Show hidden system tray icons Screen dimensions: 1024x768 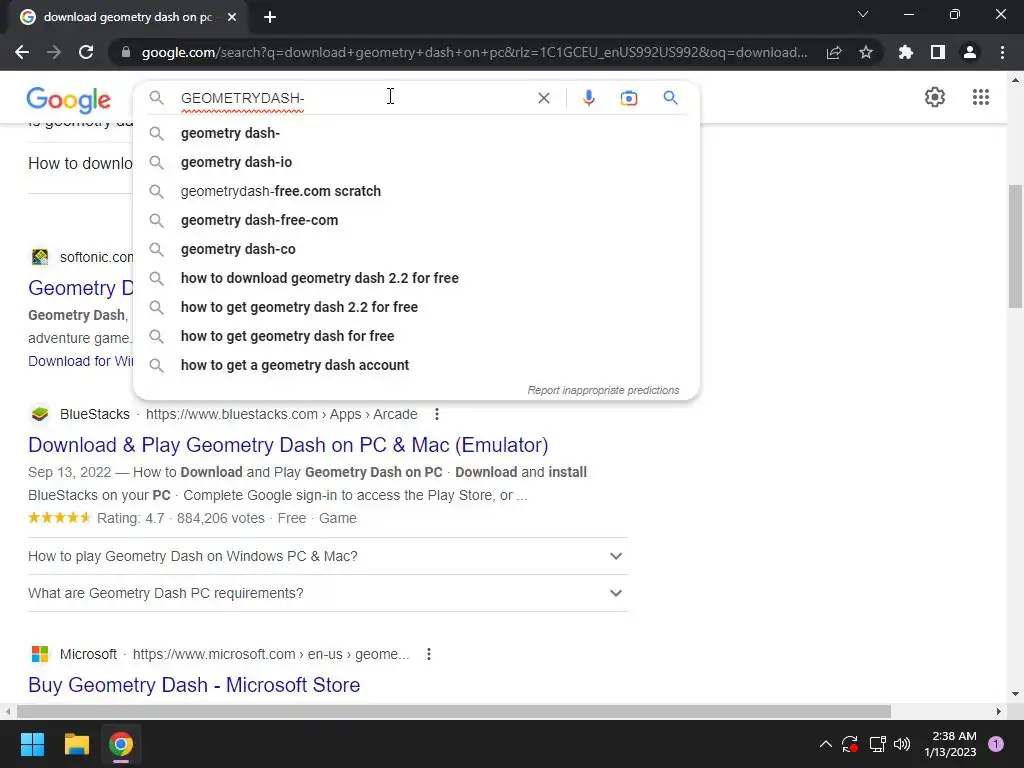pyautogui.click(x=825, y=744)
